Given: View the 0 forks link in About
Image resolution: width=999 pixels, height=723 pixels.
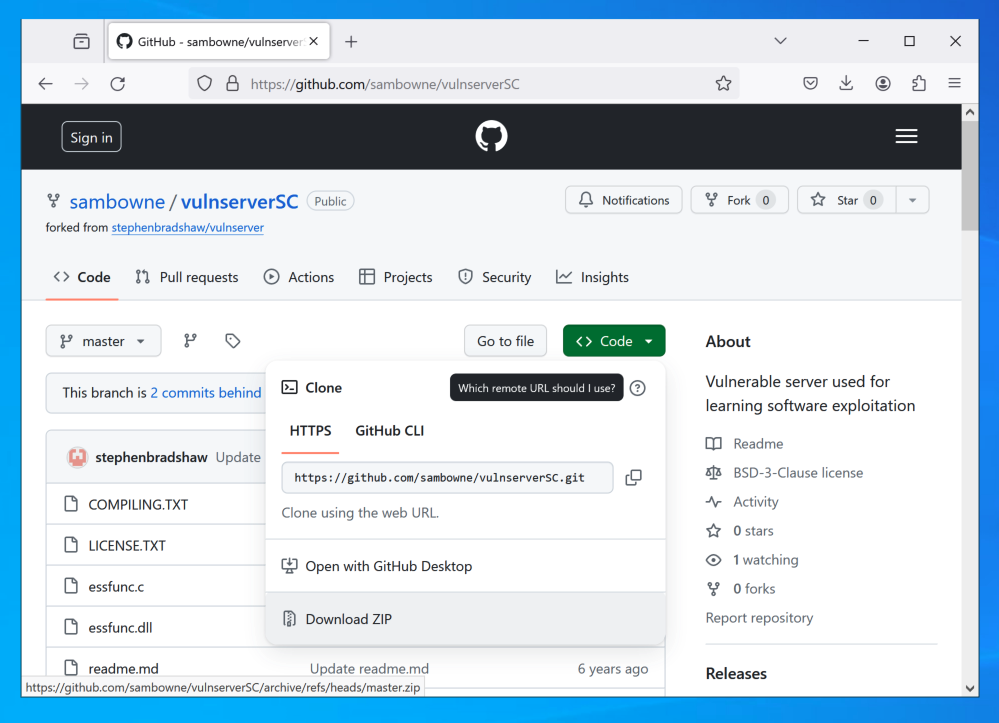Looking at the screenshot, I should tap(740, 589).
